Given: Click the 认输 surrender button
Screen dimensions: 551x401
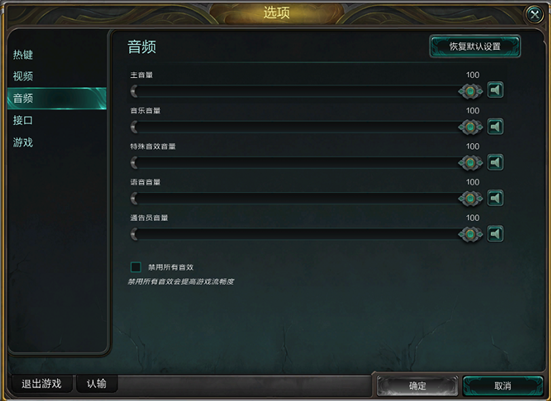Looking at the screenshot, I should 97,384.
